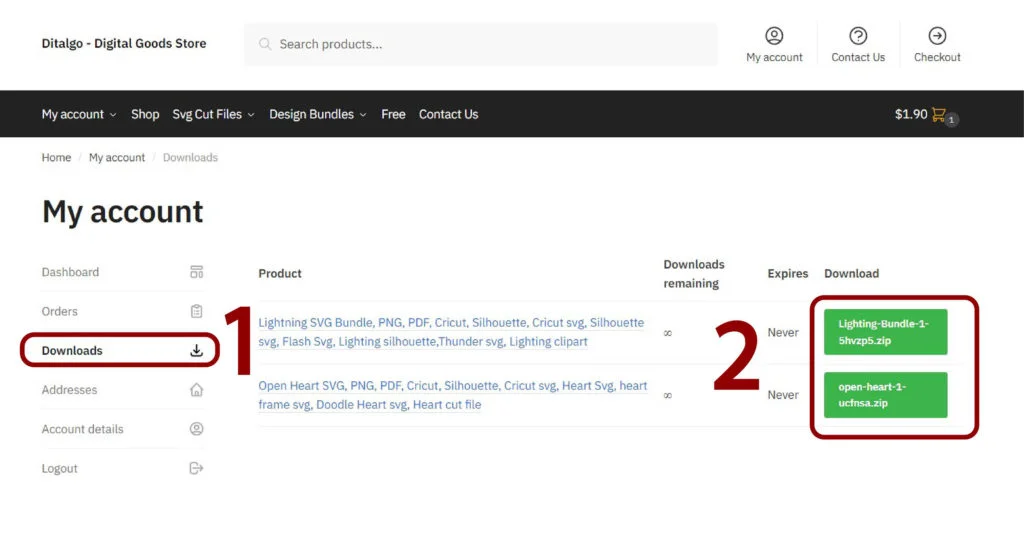The image size is (1024, 544).
Task: Open the shopping cart basket icon
Action: (x=939, y=115)
